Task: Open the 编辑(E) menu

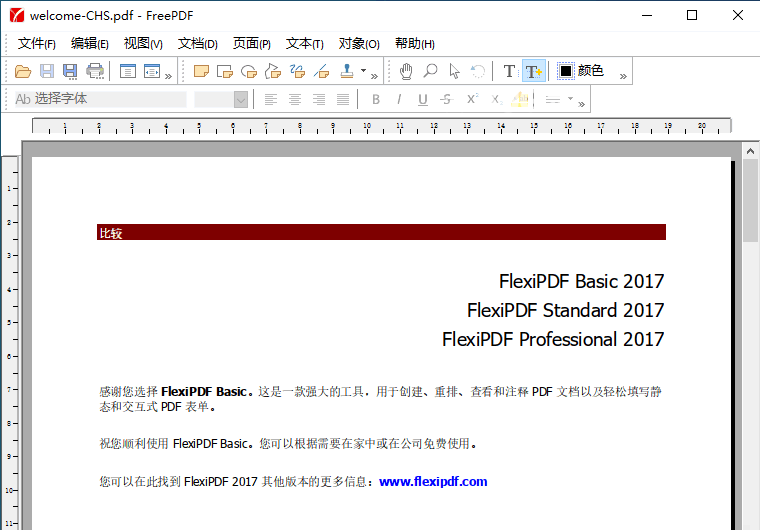Action: [x=90, y=44]
